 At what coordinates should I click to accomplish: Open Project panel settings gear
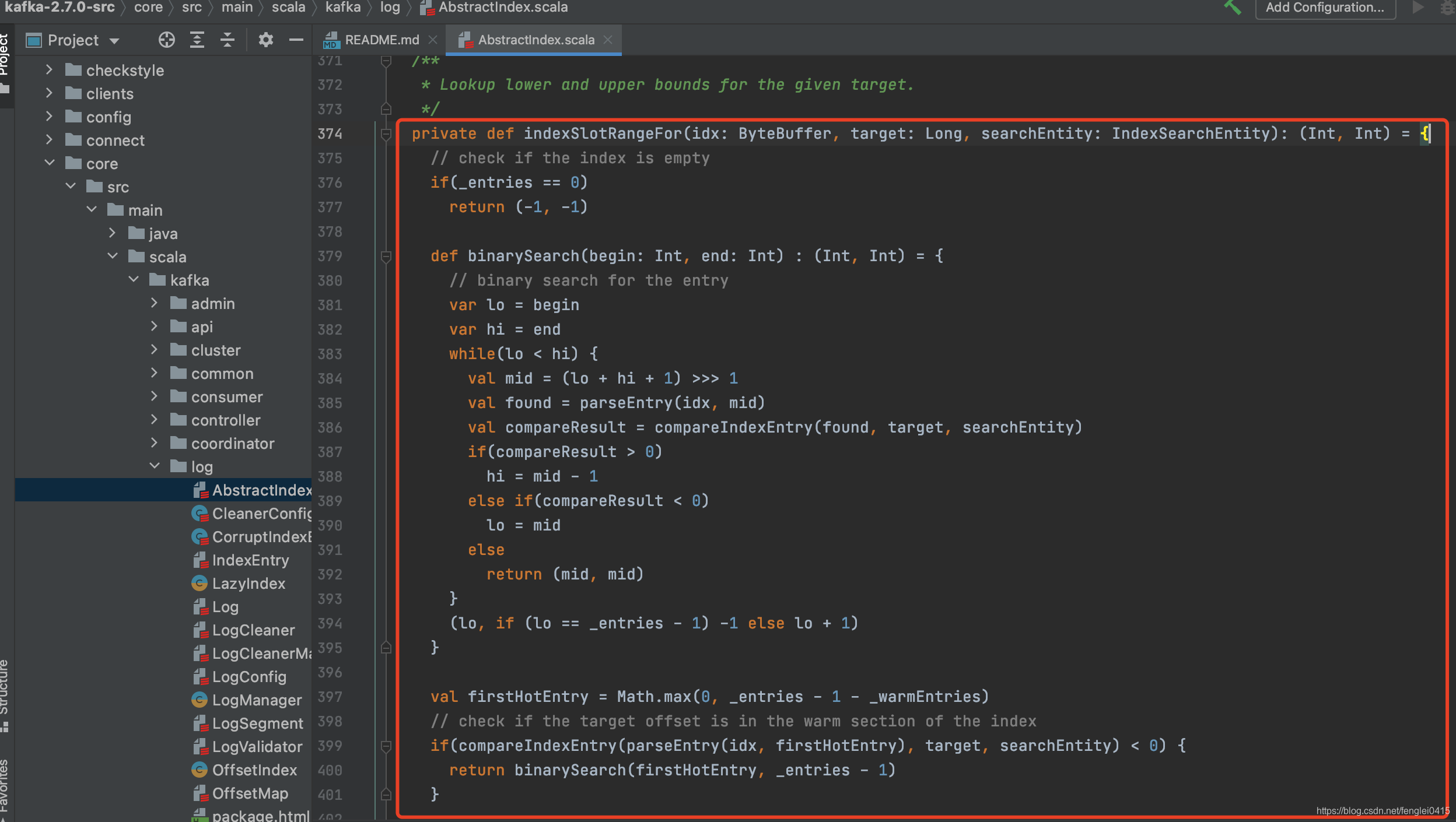click(x=266, y=40)
